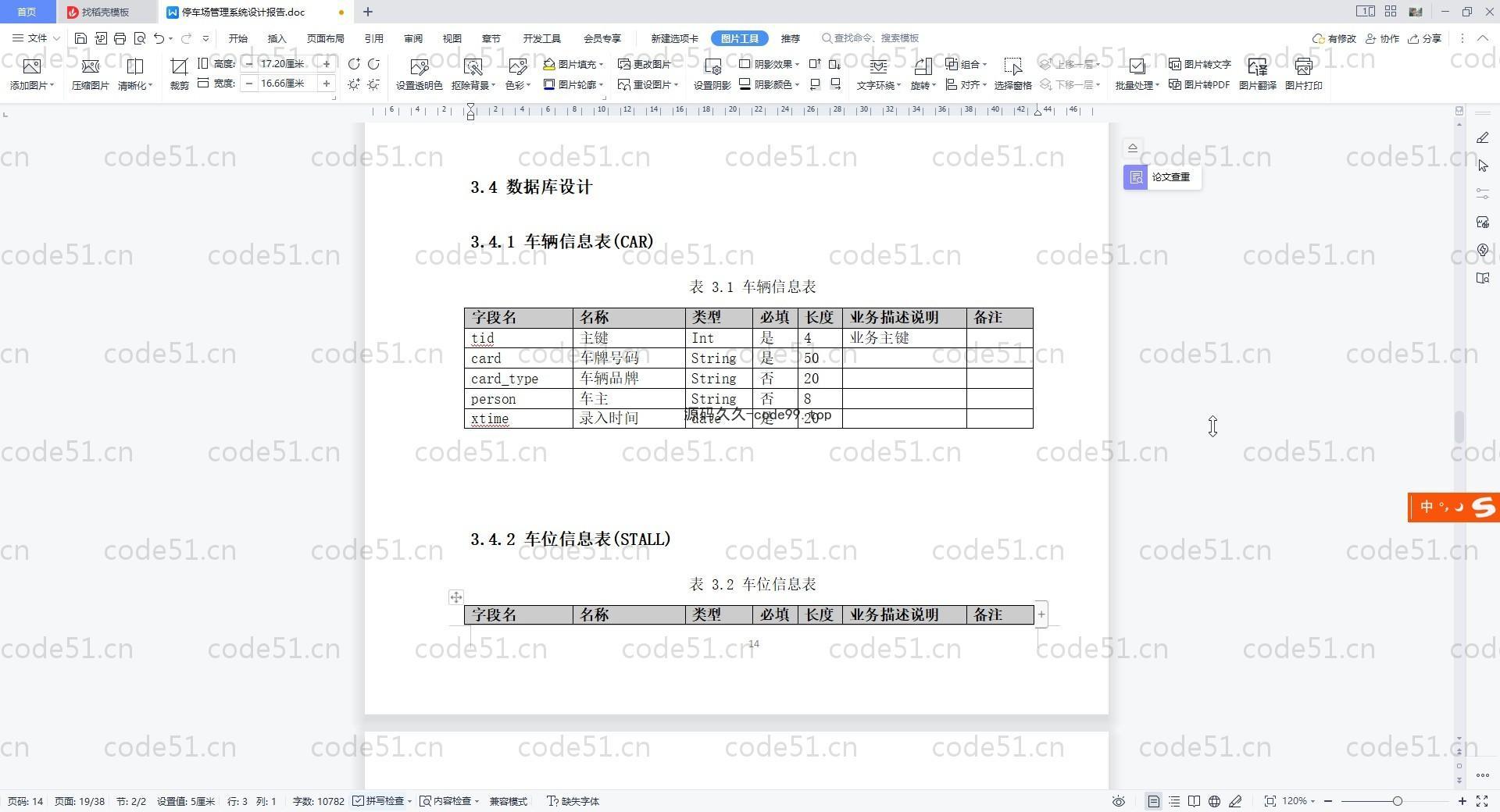
Task: Click the add column plus beside table
Action: (1041, 614)
